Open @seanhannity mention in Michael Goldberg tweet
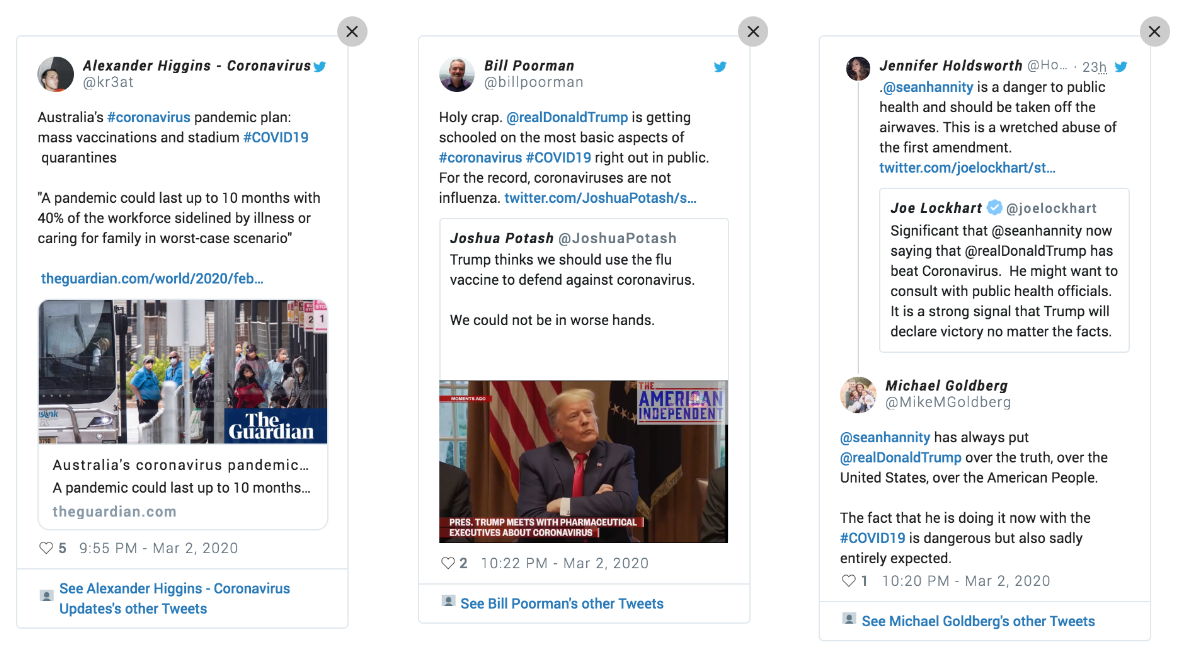Screen dimensions: 1200x664 coord(885,437)
